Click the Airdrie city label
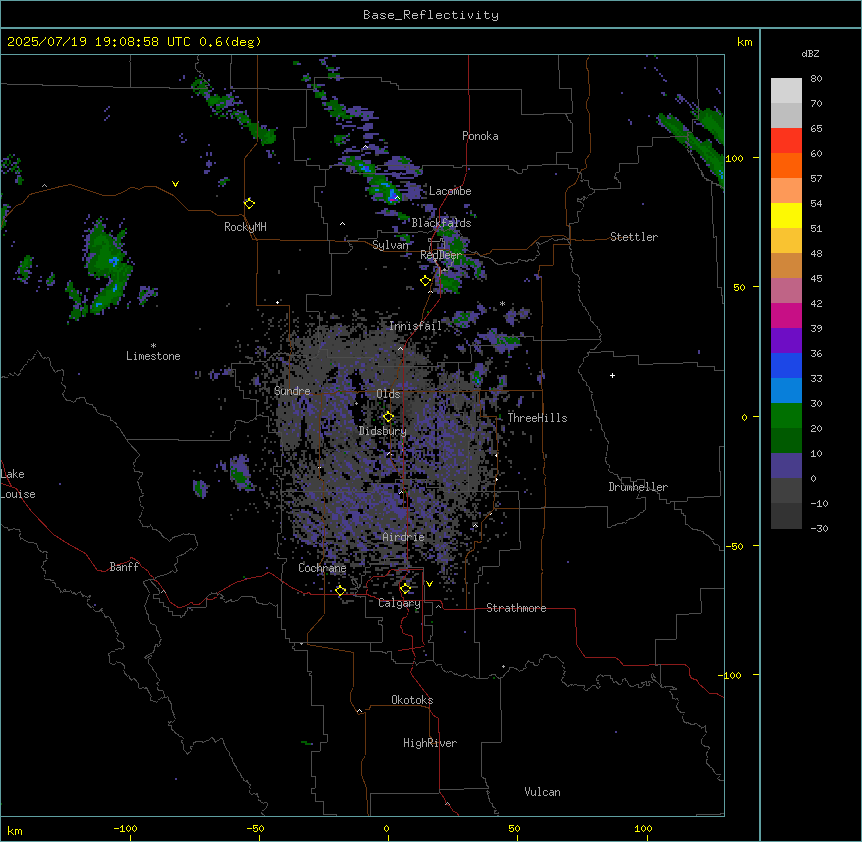This screenshot has height=842, width=862. tap(404, 537)
